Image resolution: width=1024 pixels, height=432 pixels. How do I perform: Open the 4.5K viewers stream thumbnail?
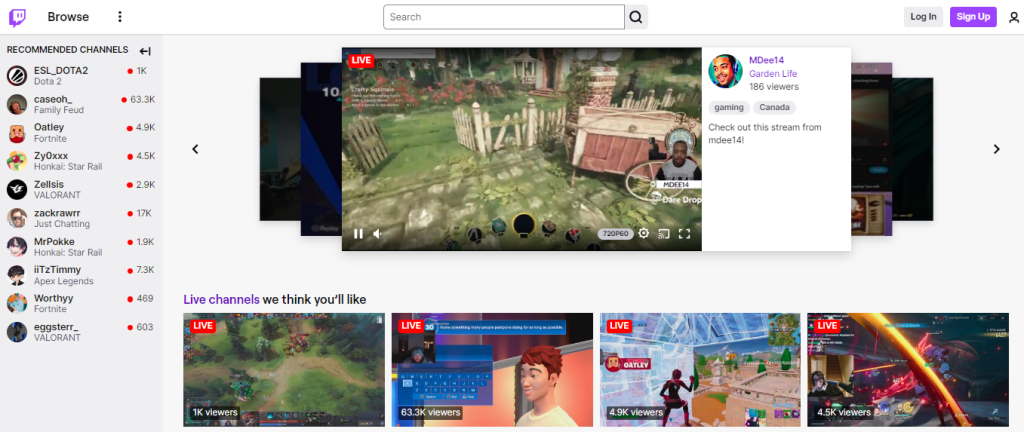pyautogui.click(x=908, y=370)
